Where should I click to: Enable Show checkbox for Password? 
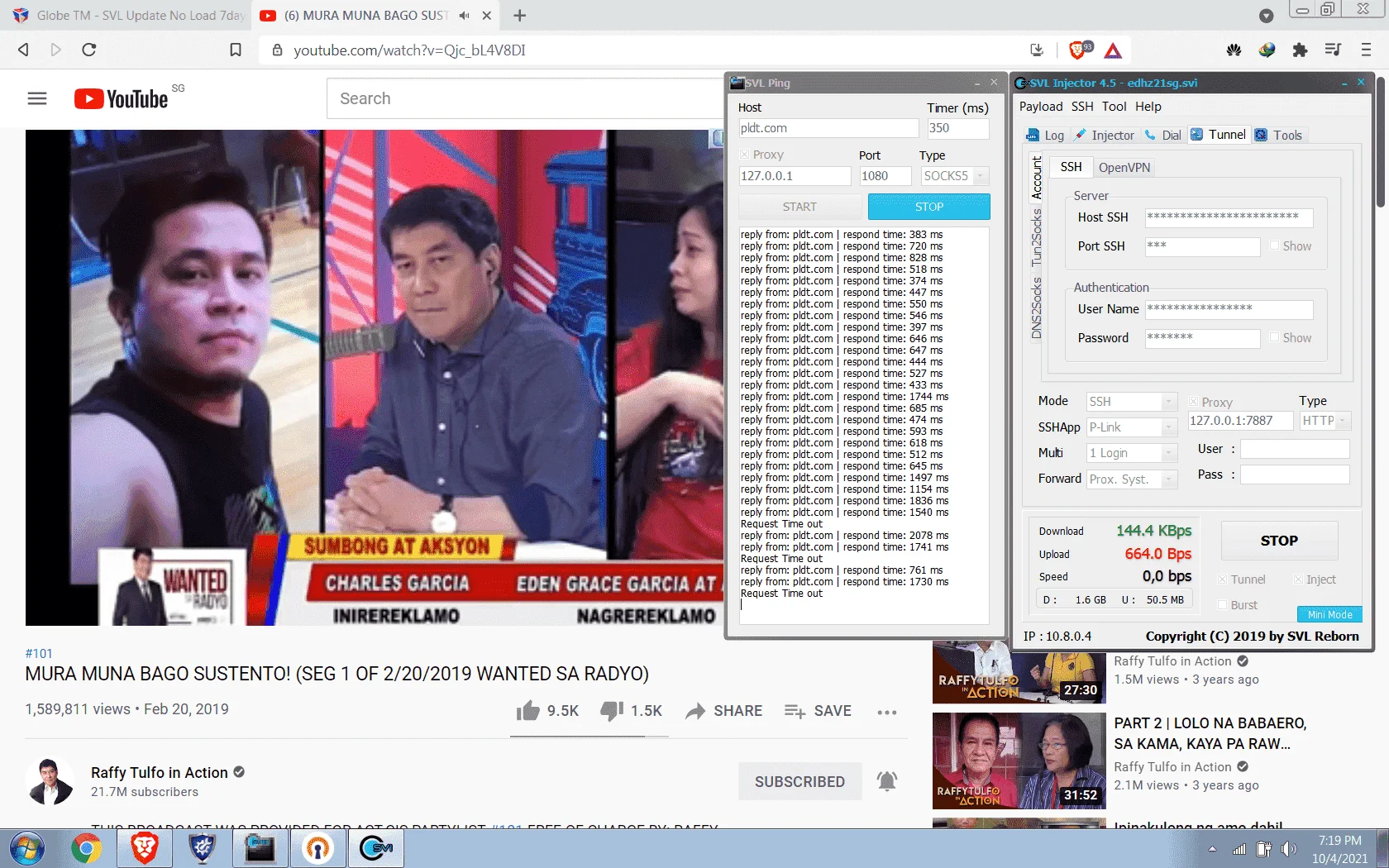click(x=1274, y=338)
